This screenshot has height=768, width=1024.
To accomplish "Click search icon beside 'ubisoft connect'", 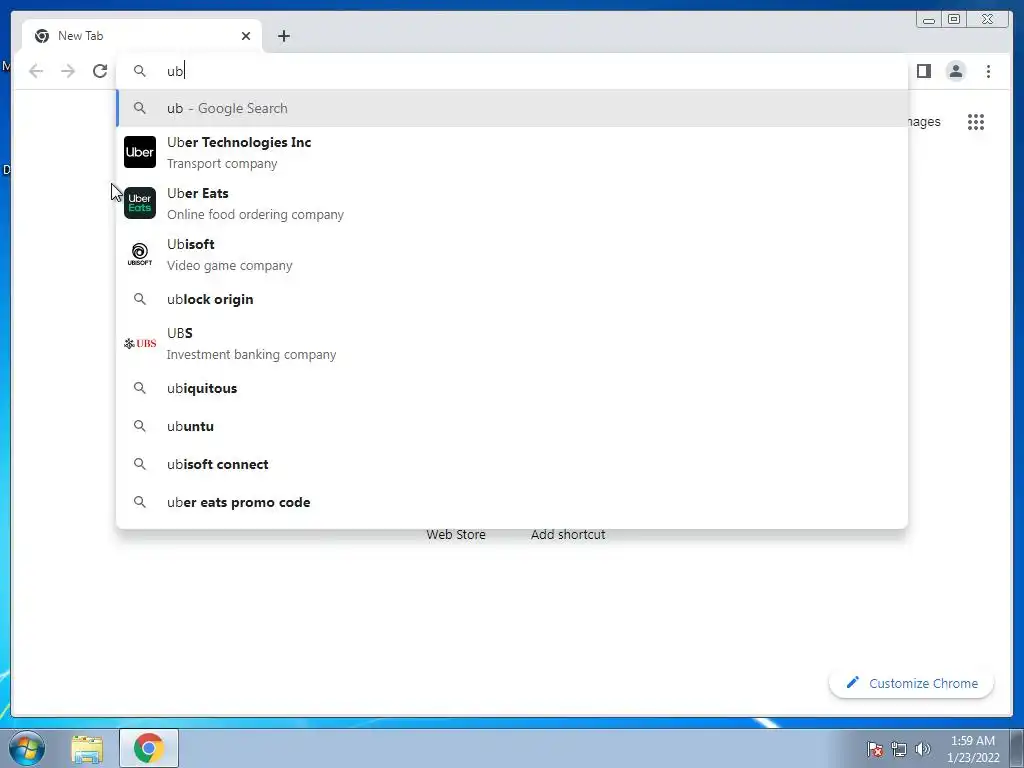I will pos(140,464).
